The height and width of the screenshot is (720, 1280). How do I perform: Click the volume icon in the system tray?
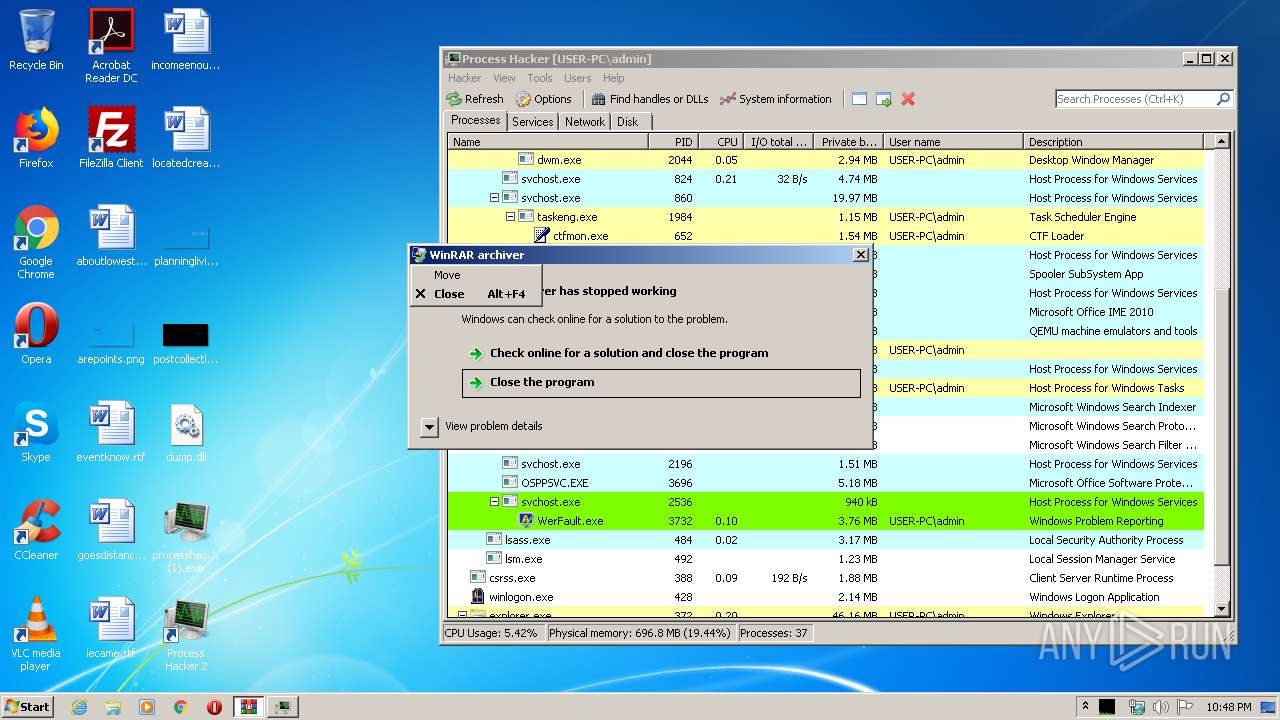point(1162,707)
